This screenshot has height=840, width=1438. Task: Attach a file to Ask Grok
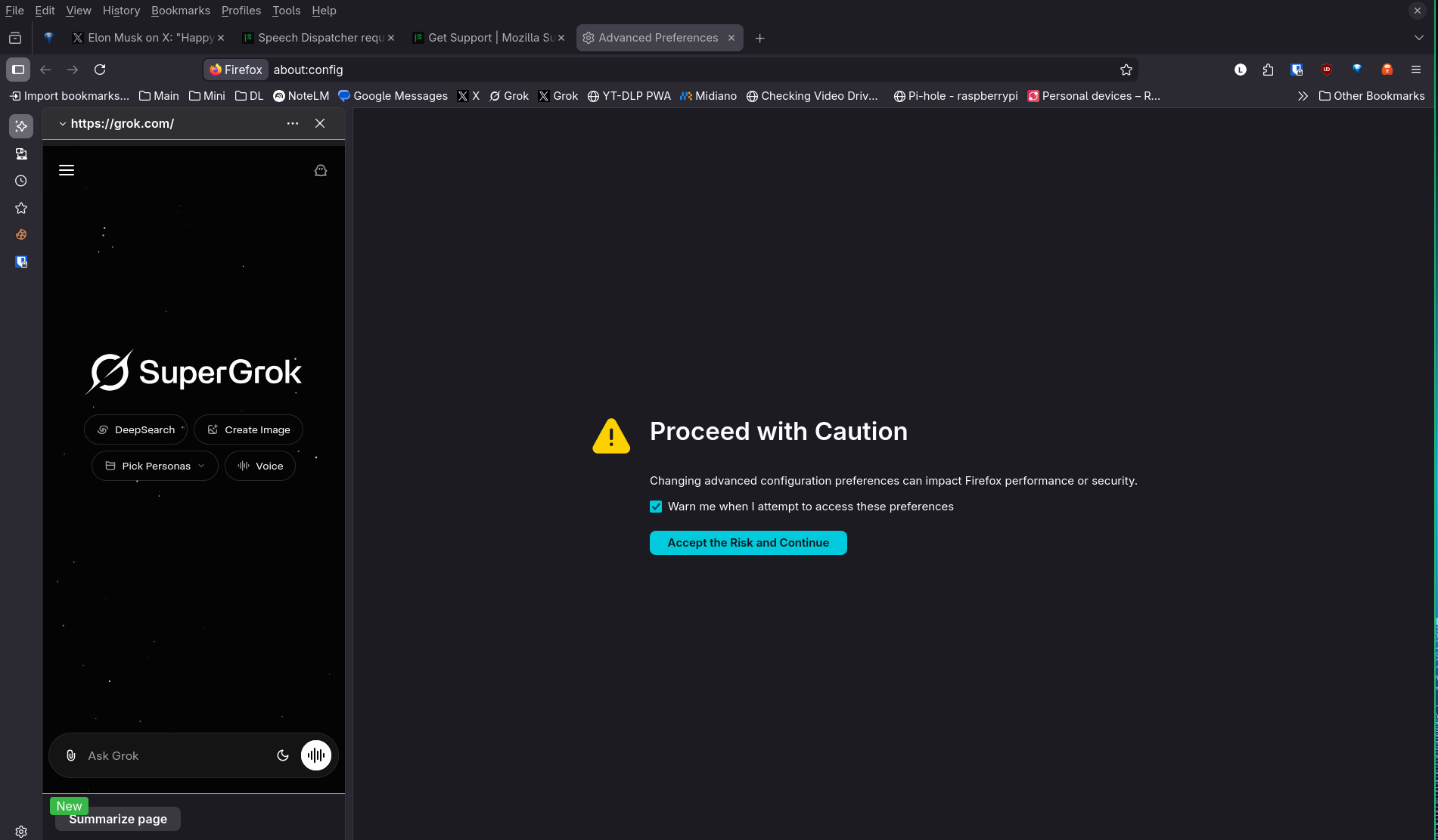pos(71,755)
